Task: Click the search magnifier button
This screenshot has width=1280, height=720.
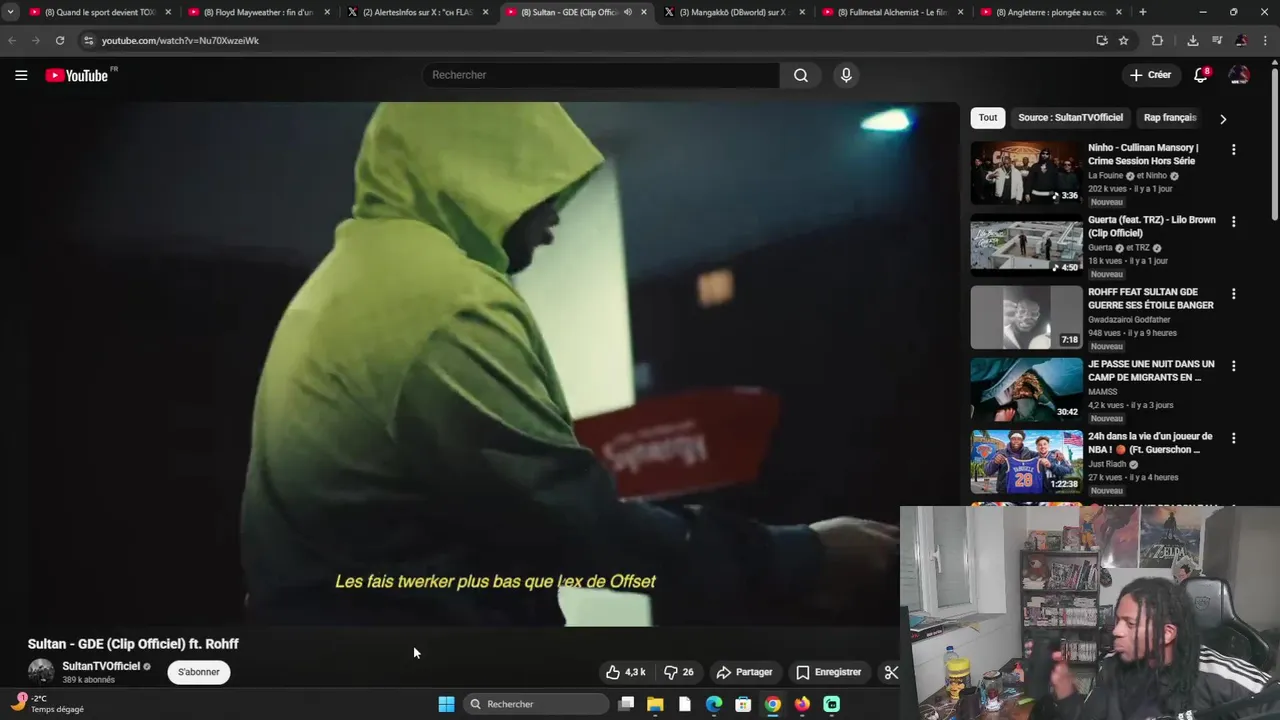Action: pyautogui.click(x=801, y=75)
